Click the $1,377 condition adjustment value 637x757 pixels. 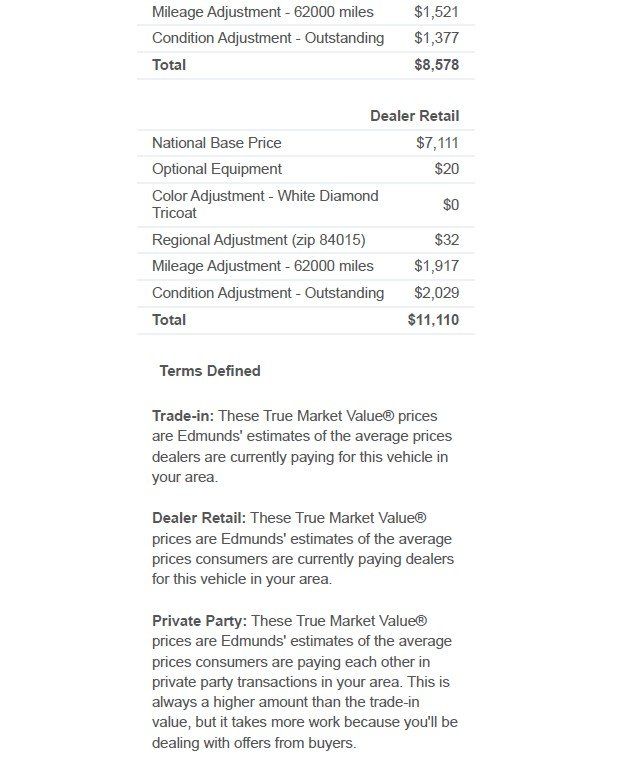point(436,38)
